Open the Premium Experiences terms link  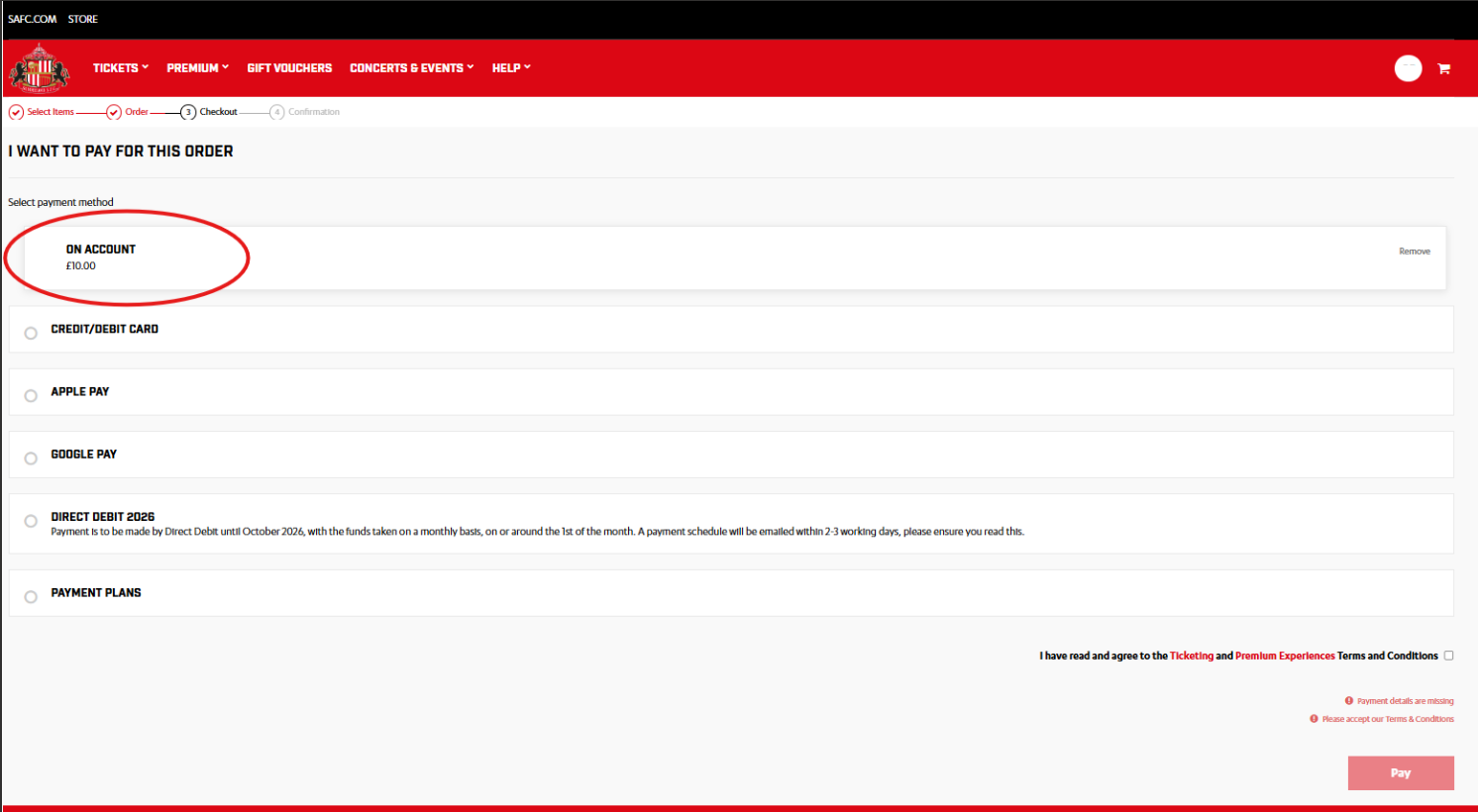pyautogui.click(x=1285, y=656)
